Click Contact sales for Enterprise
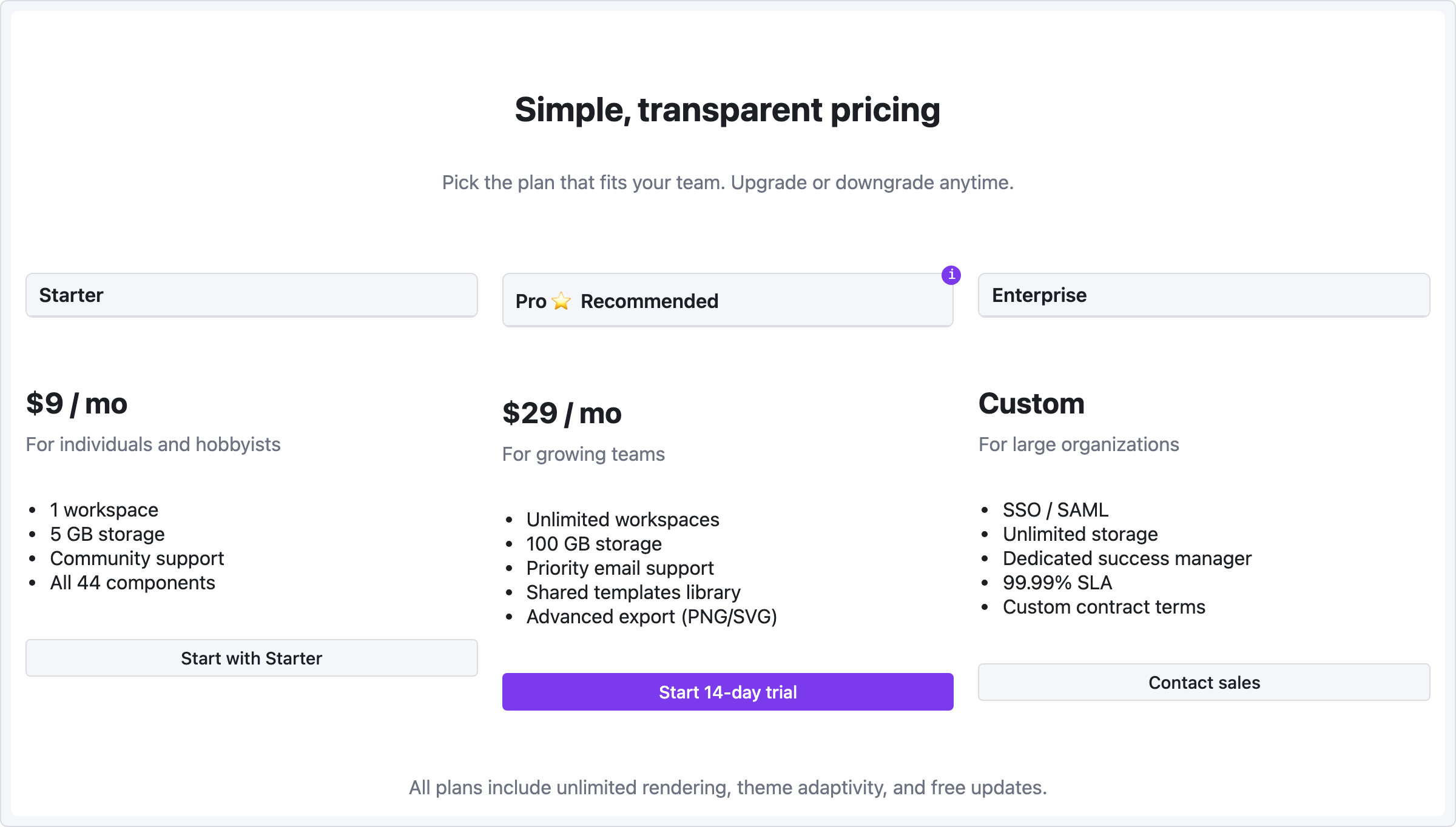 pyautogui.click(x=1204, y=682)
